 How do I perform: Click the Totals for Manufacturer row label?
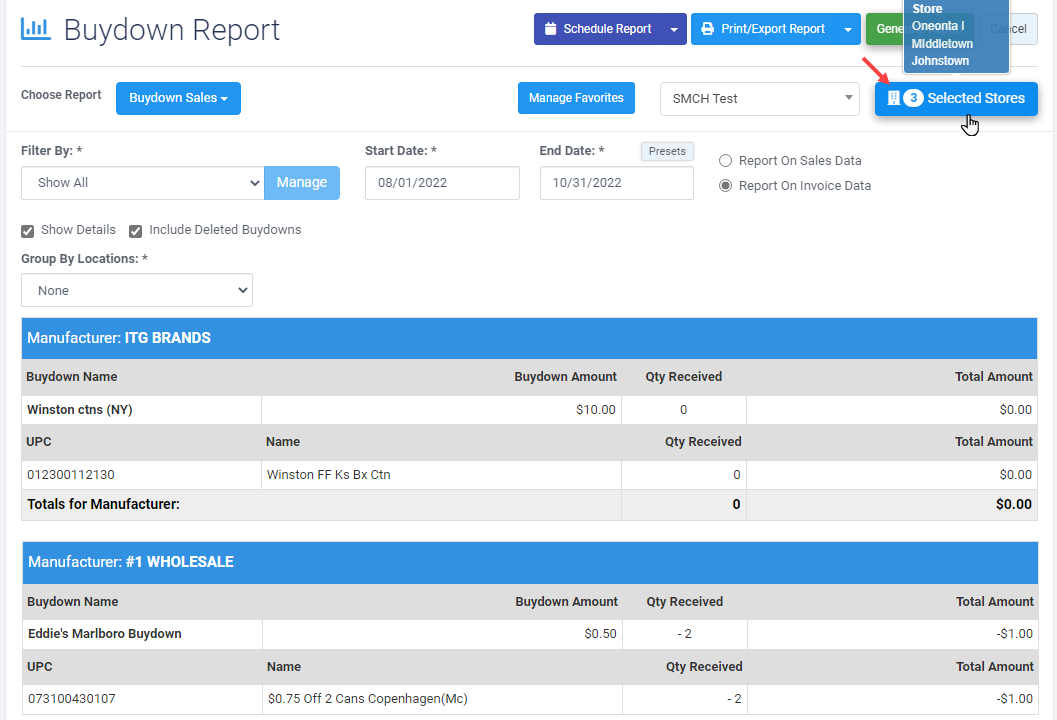(x=103, y=504)
